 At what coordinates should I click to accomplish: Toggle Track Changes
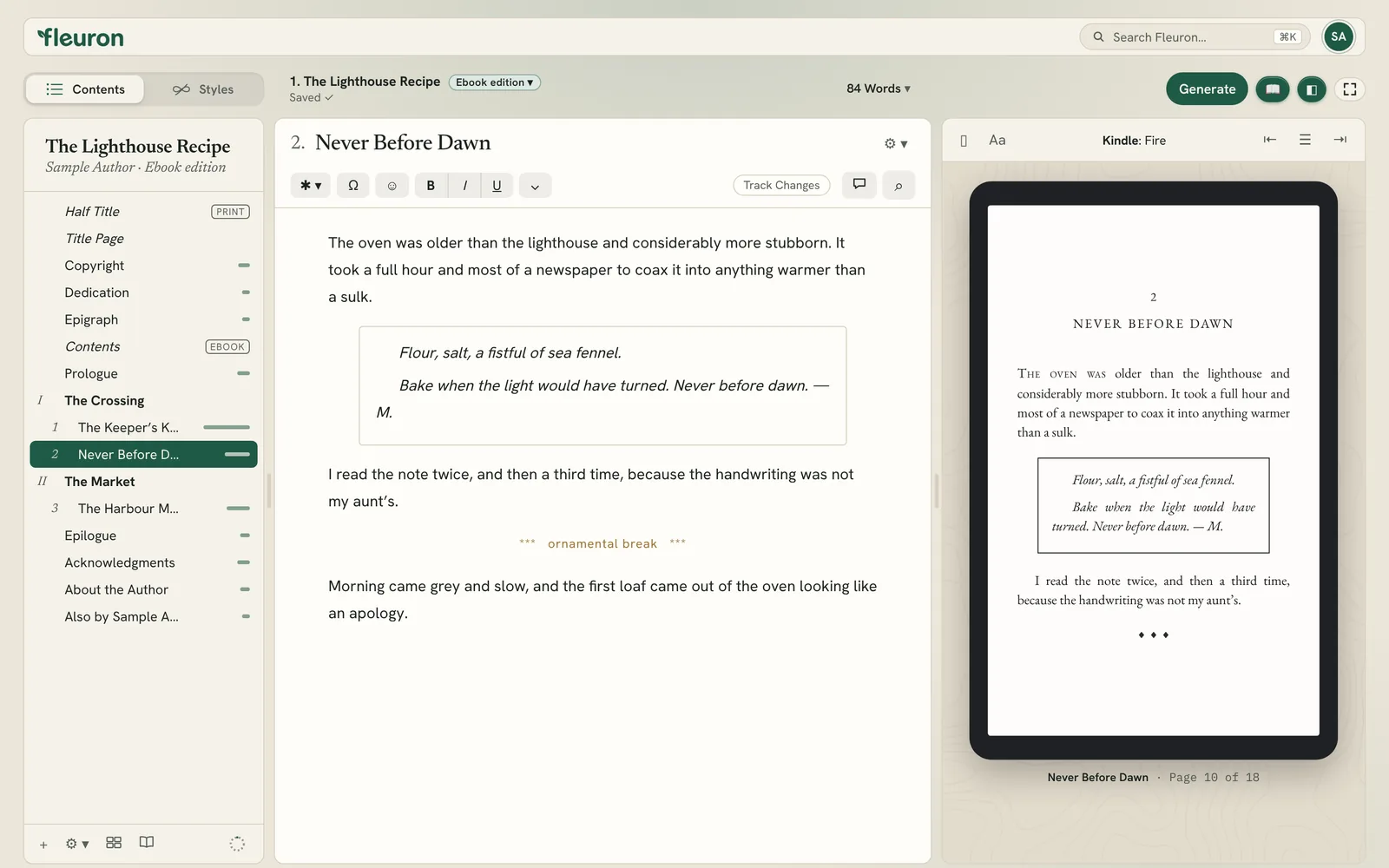pos(781,185)
